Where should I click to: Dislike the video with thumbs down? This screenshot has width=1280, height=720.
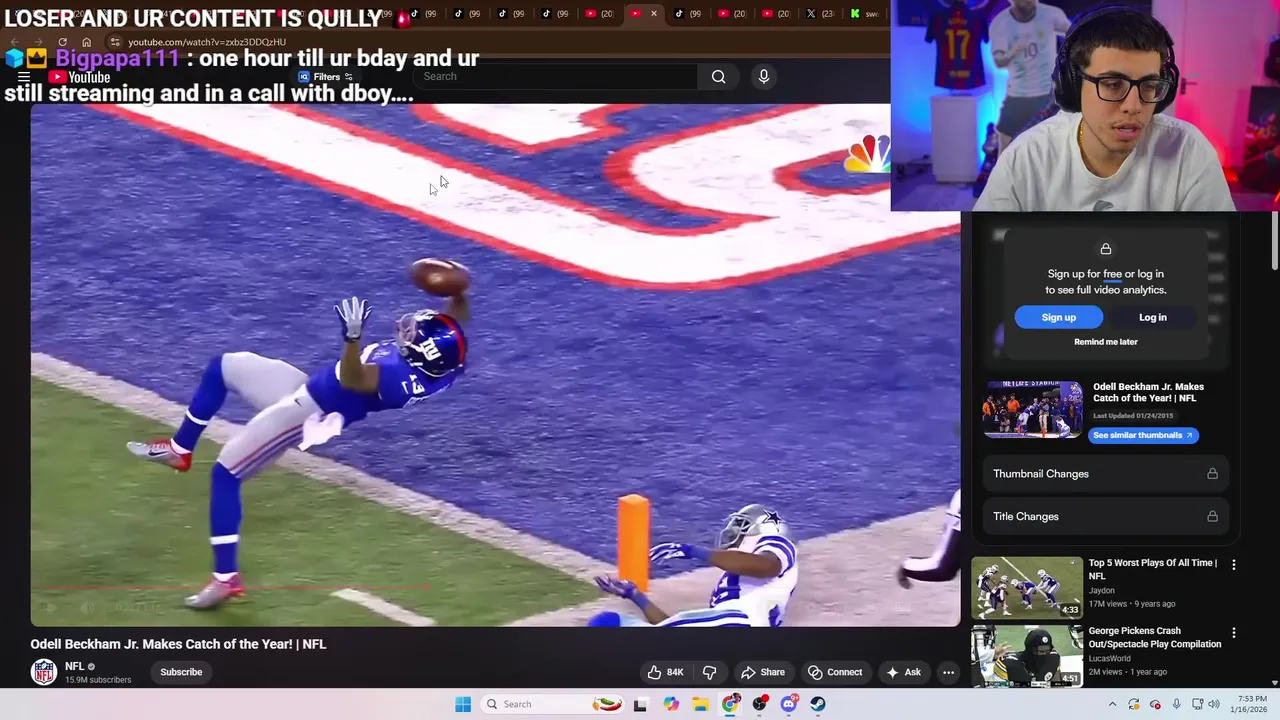(709, 672)
